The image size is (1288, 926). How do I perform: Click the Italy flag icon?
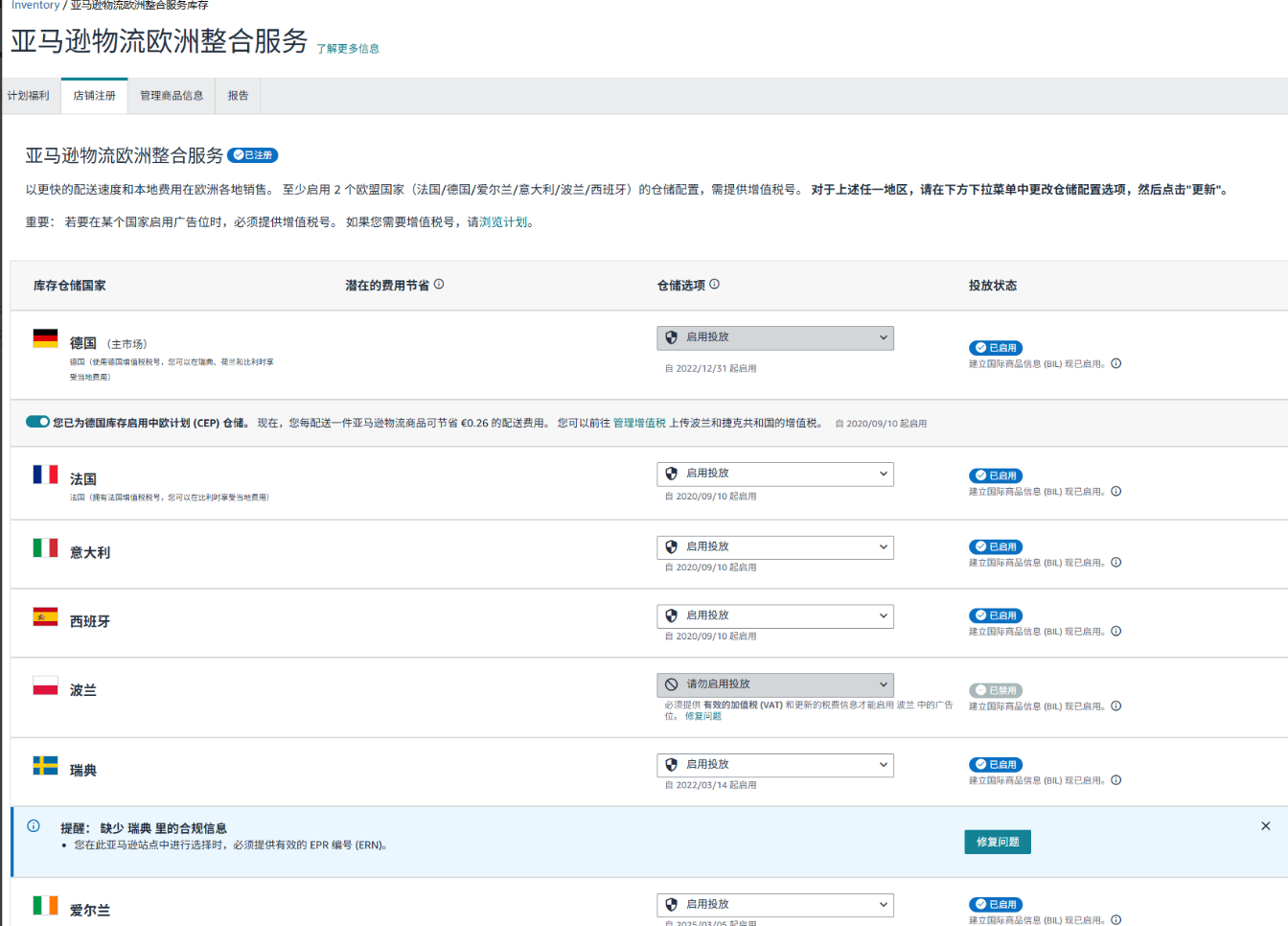pos(45,547)
